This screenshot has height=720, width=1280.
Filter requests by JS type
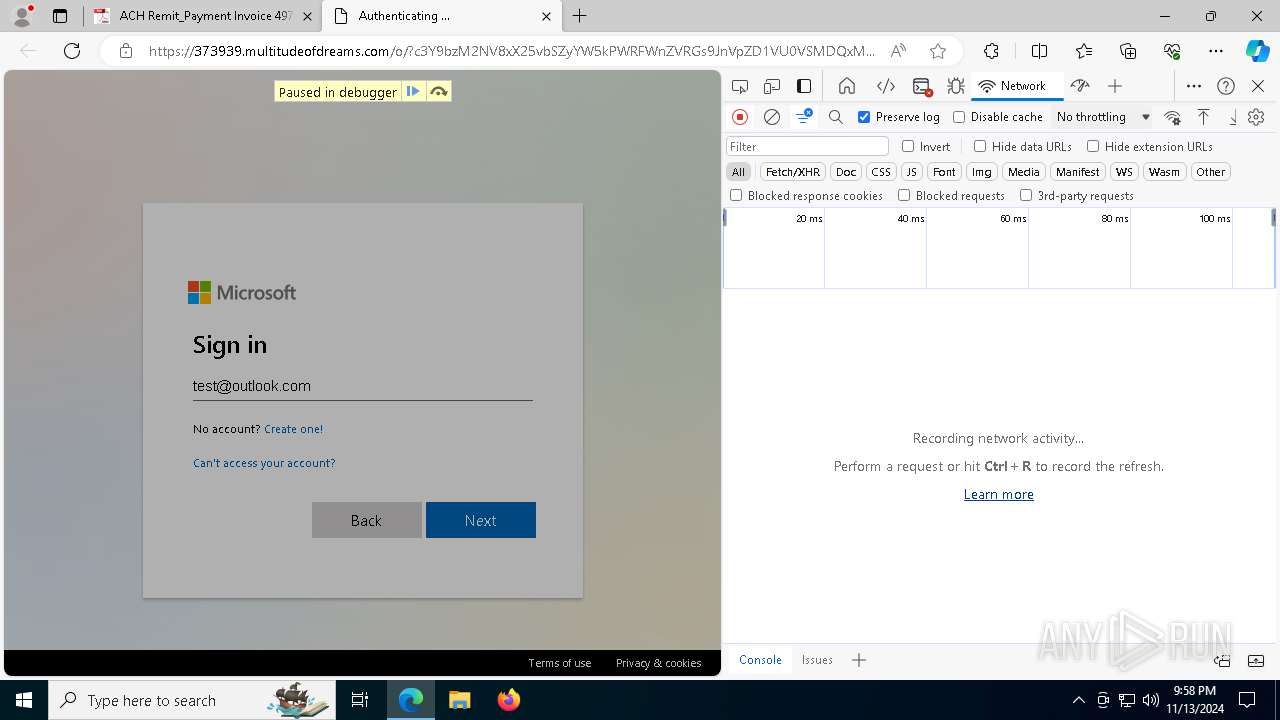pyautogui.click(x=911, y=172)
